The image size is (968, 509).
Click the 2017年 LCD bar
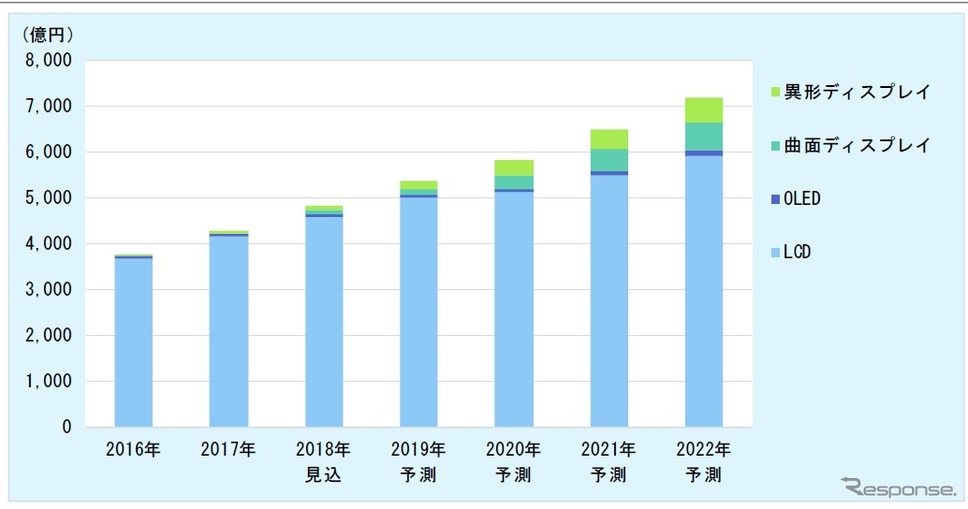pyautogui.click(x=228, y=332)
